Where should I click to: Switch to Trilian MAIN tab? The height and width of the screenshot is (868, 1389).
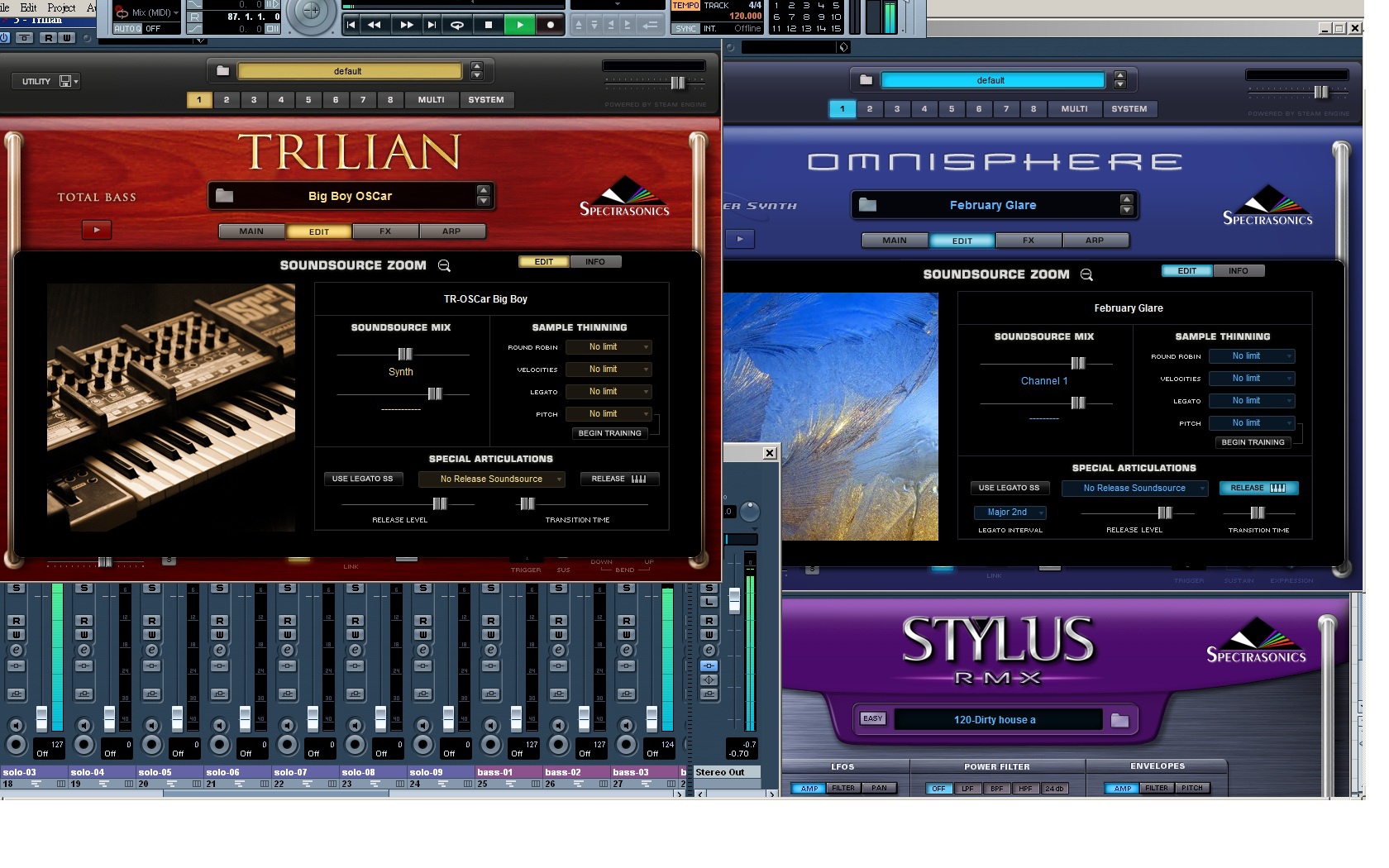pyautogui.click(x=251, y=231)
